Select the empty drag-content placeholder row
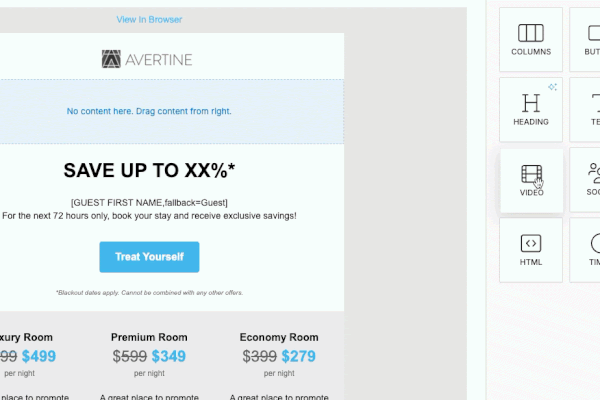 pos(149,111)
